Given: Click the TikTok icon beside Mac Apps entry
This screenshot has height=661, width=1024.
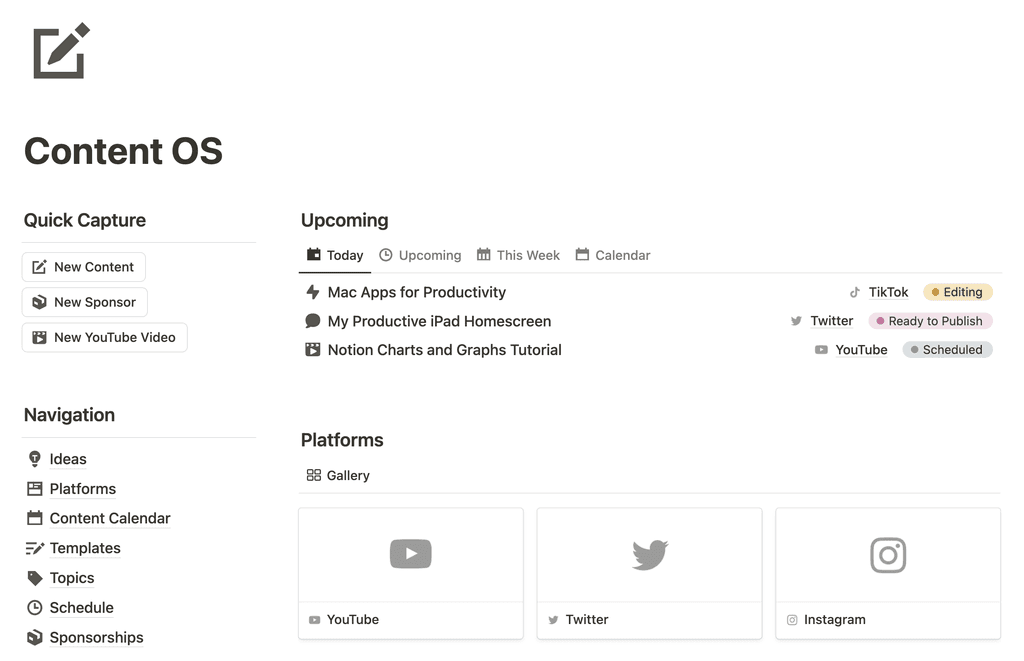Looking at the screenshot, I should click(857, 292).
